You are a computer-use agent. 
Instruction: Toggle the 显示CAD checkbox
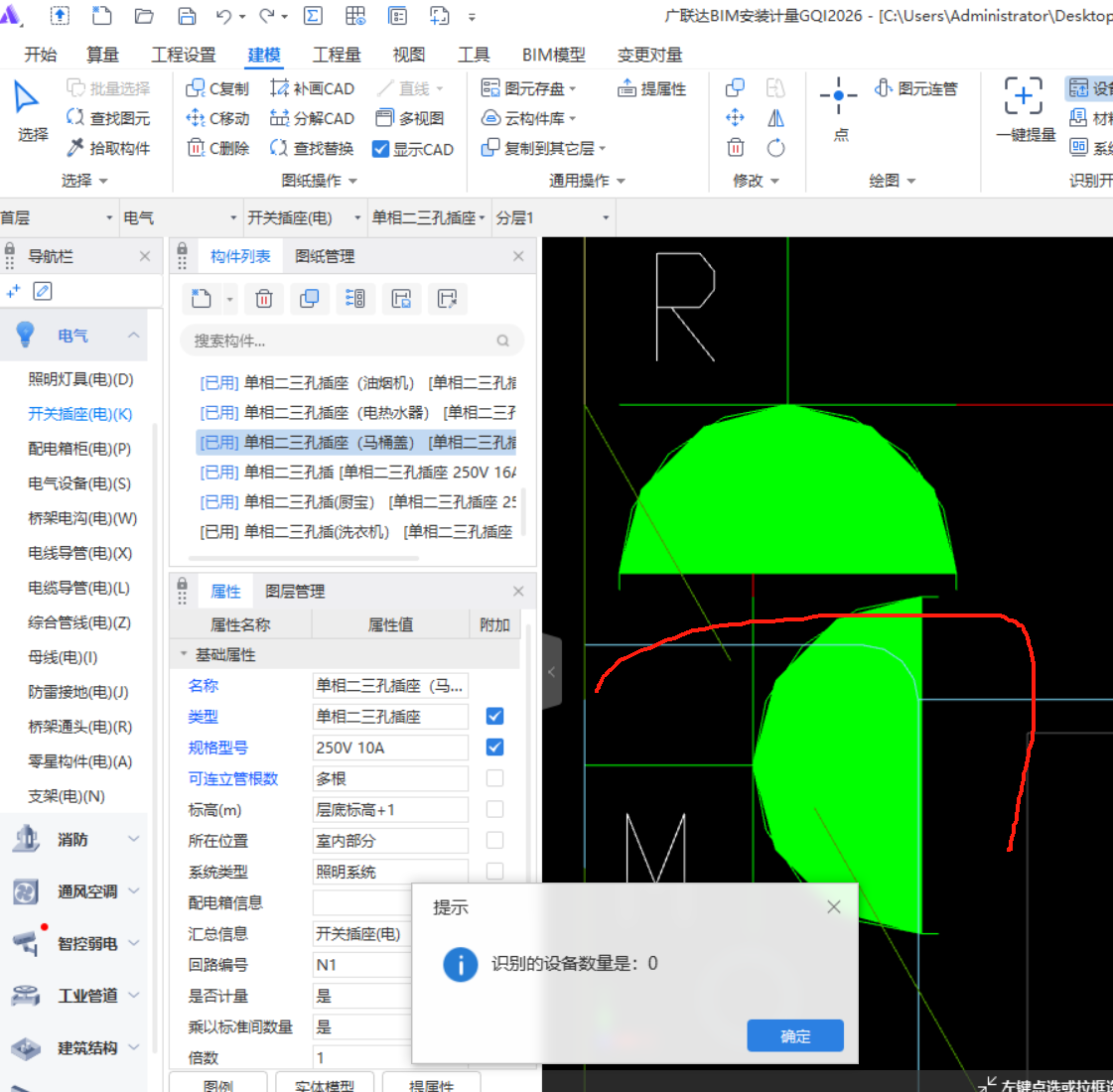pyautogui.click(x=380, y=148)
